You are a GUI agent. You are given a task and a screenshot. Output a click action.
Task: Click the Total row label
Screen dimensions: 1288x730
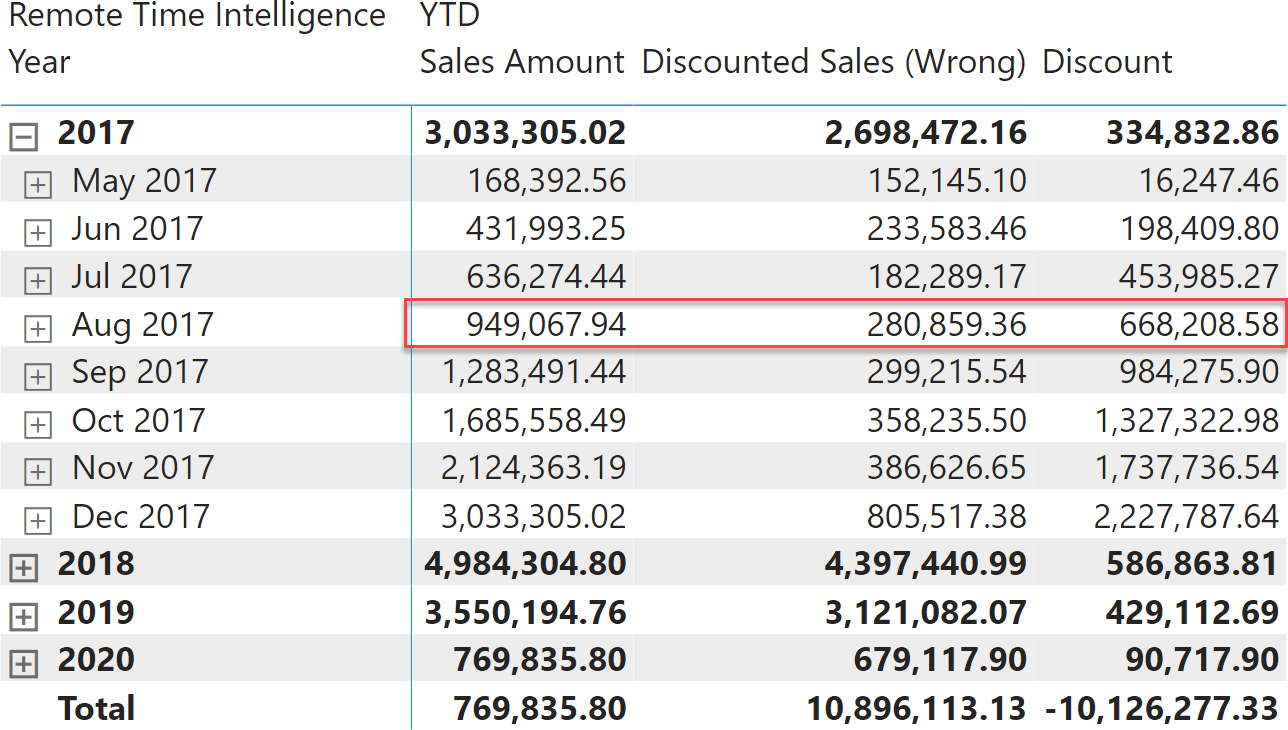coord(96,708)
